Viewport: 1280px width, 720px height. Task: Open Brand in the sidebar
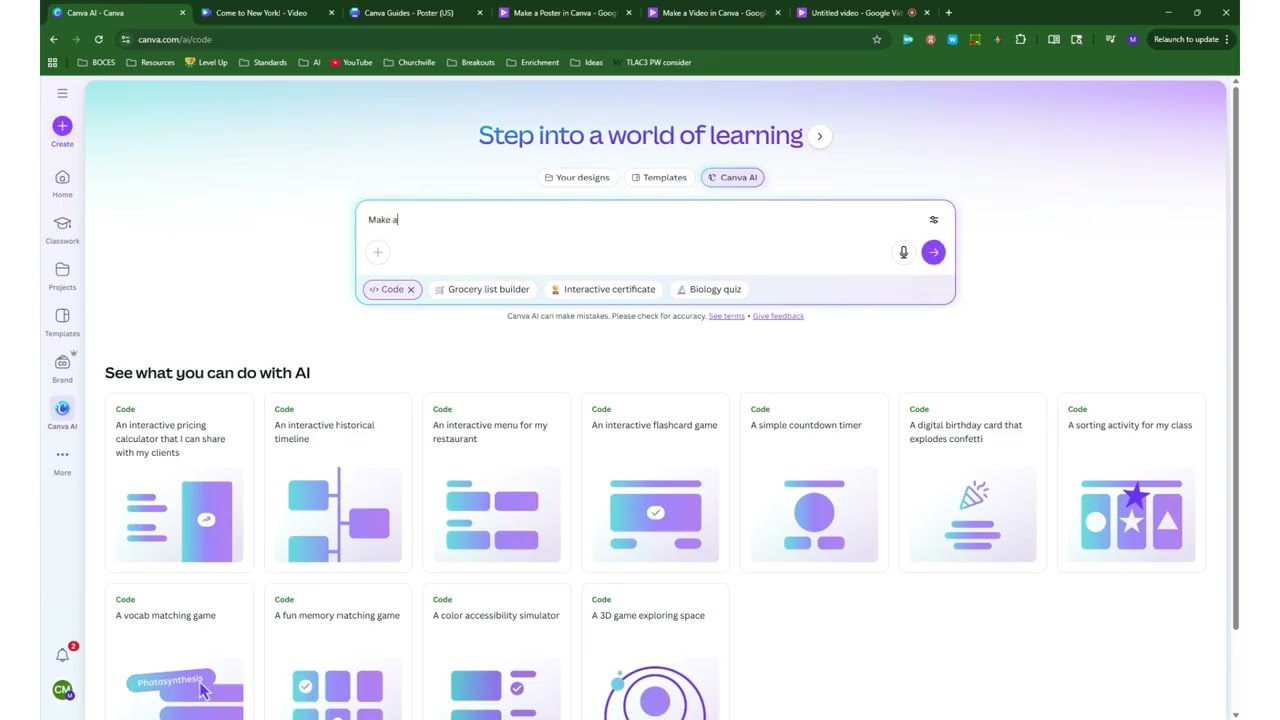click(x=62, y=369)
